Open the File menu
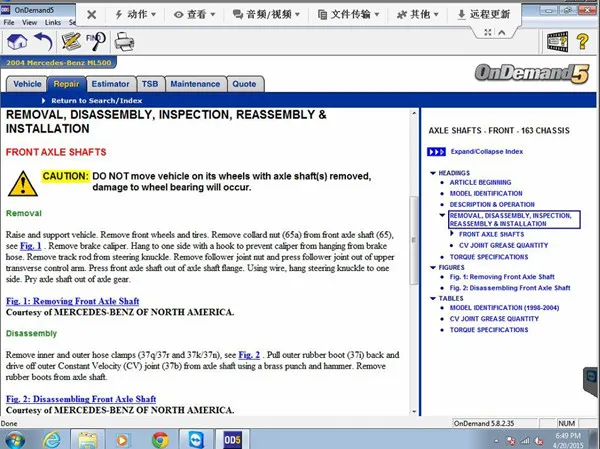The width and height of the screenshot is (600, 449). pyautogui.click(x=8, y=23)
